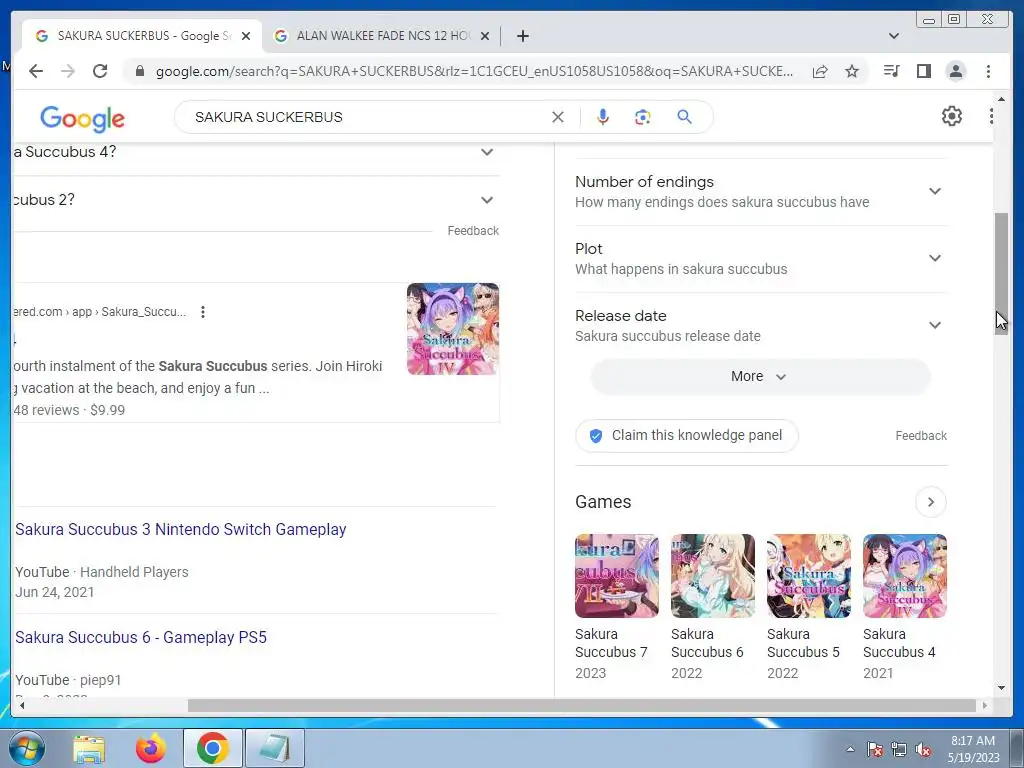This screenshot has width=1024, height=768.
Task: Click the scroll-up arrow of the page
Action: 1001,99
